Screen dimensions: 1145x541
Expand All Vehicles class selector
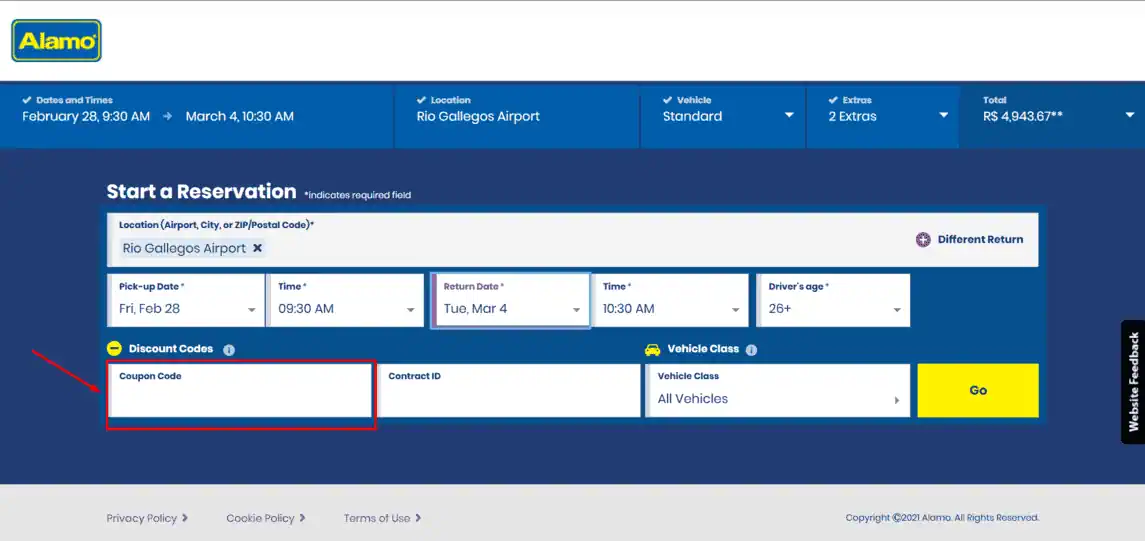click(x=778, y=391)
